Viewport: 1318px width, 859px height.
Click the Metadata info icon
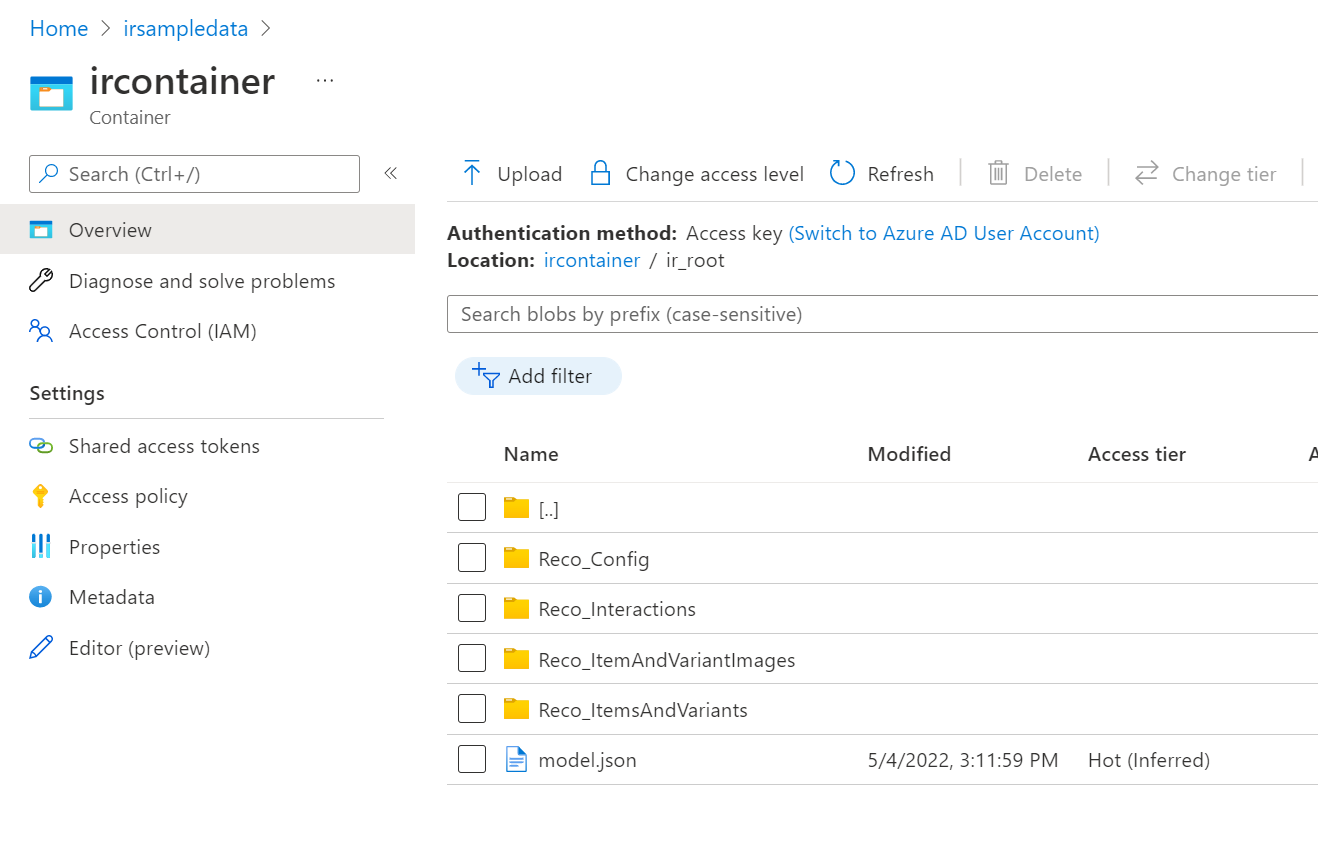[40, 597]
